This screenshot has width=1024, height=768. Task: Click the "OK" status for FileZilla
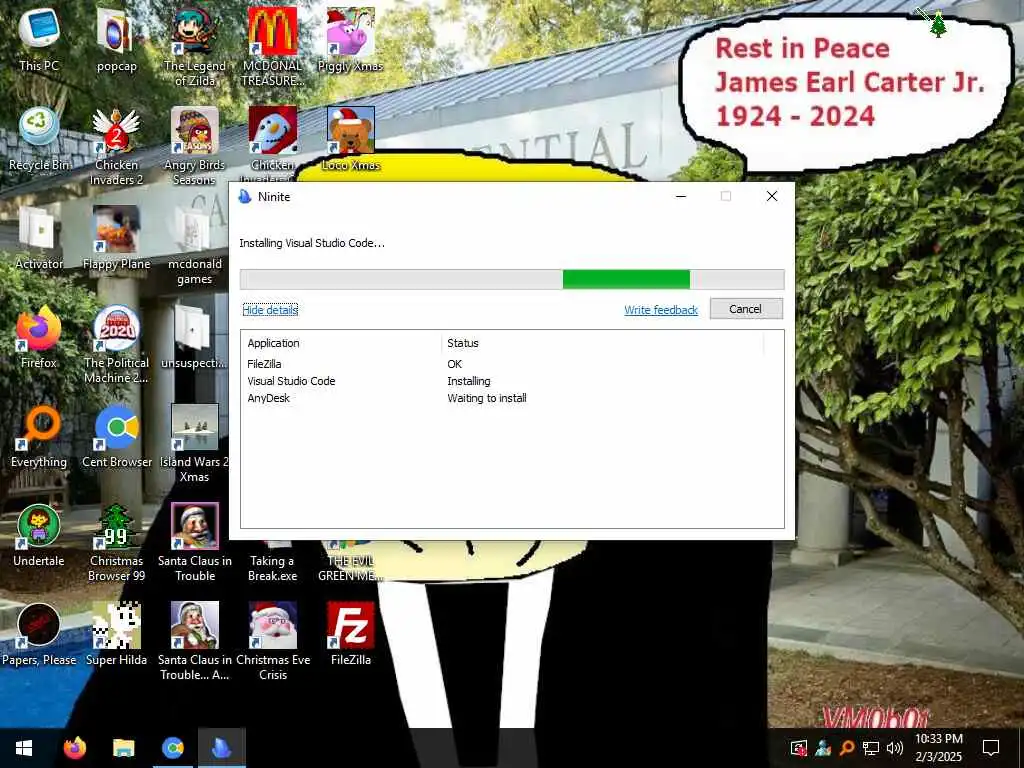[x=455, y=364]
